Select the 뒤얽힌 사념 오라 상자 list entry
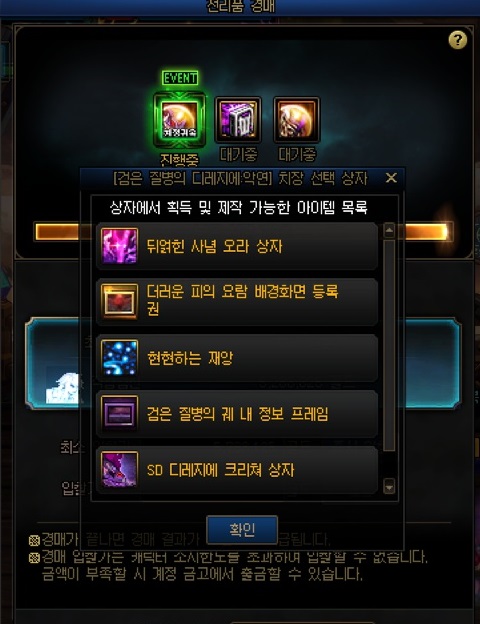The height and width of the screenshot is (624, 480). [237, 246]
